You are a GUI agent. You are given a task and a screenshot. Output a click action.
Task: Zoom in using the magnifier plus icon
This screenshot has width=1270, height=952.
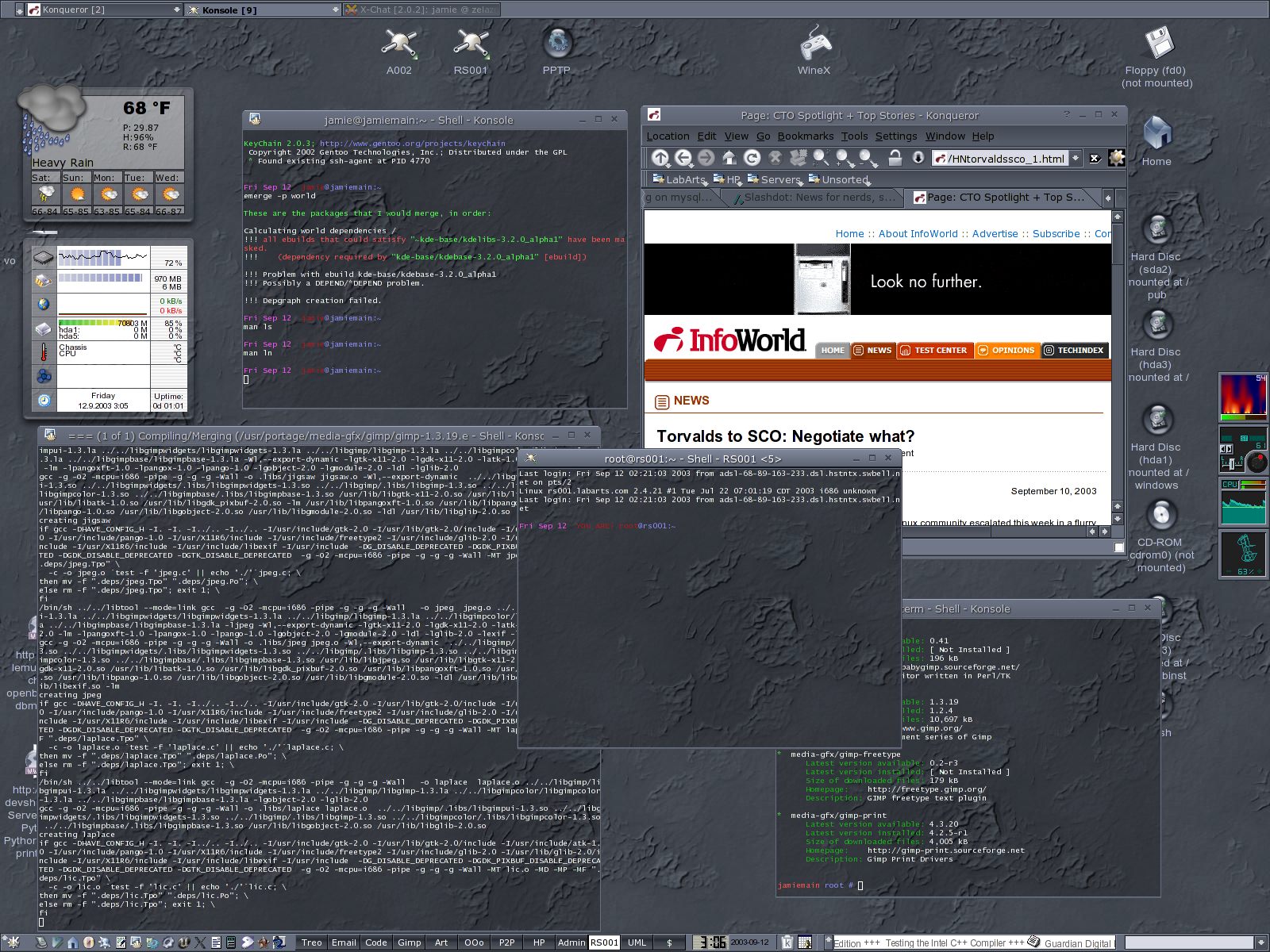(x=844, y=158)
